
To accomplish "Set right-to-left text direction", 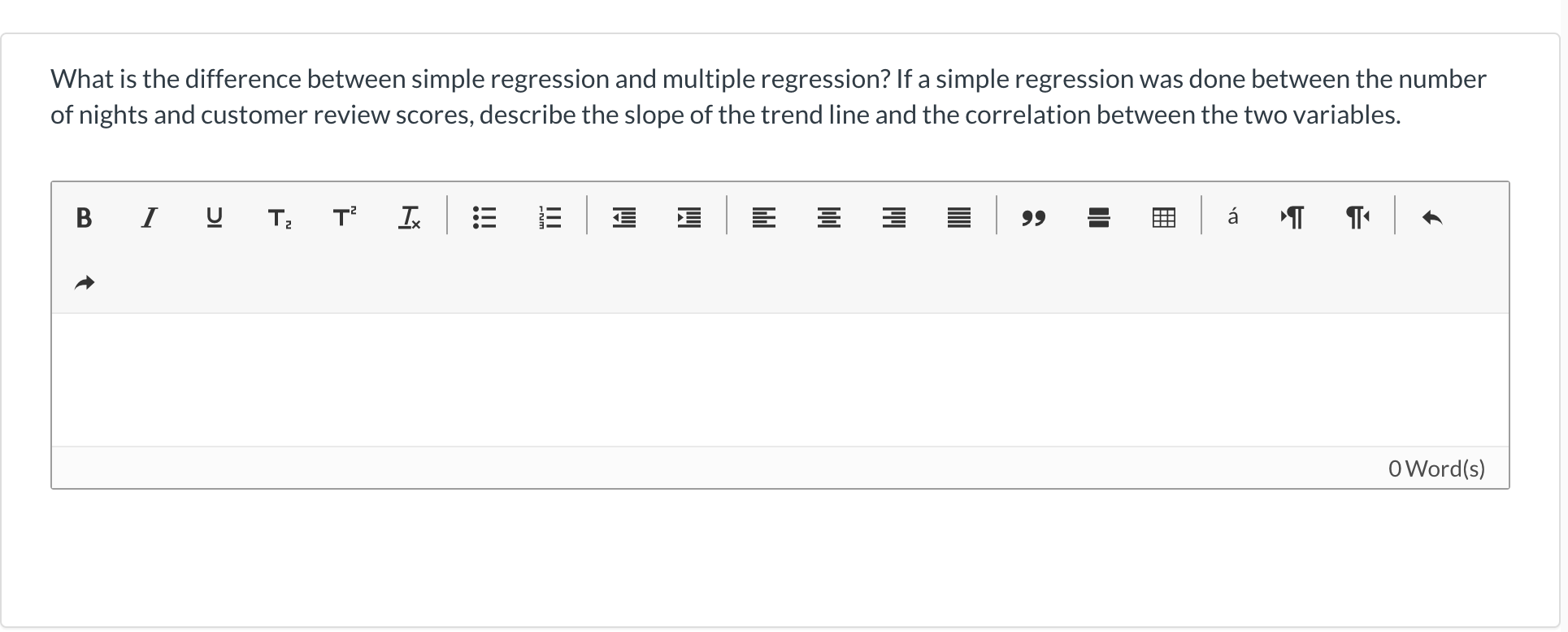I will (x=1357, y=217).
